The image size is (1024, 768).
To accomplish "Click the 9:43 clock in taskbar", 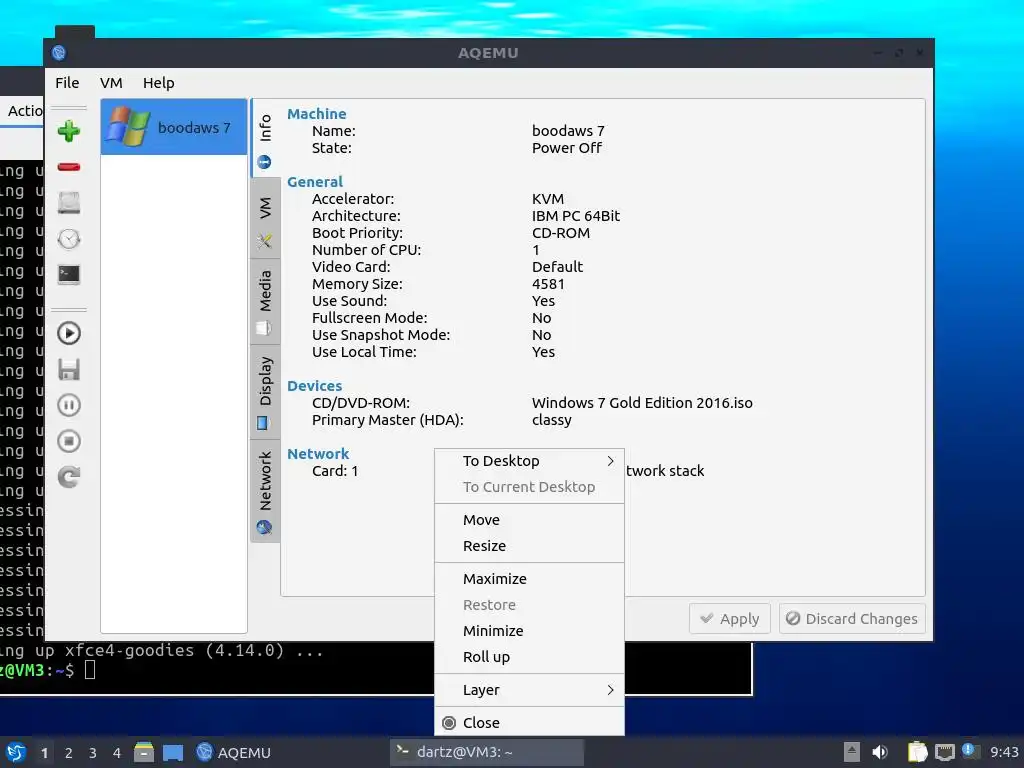I will pos(1004,752).
